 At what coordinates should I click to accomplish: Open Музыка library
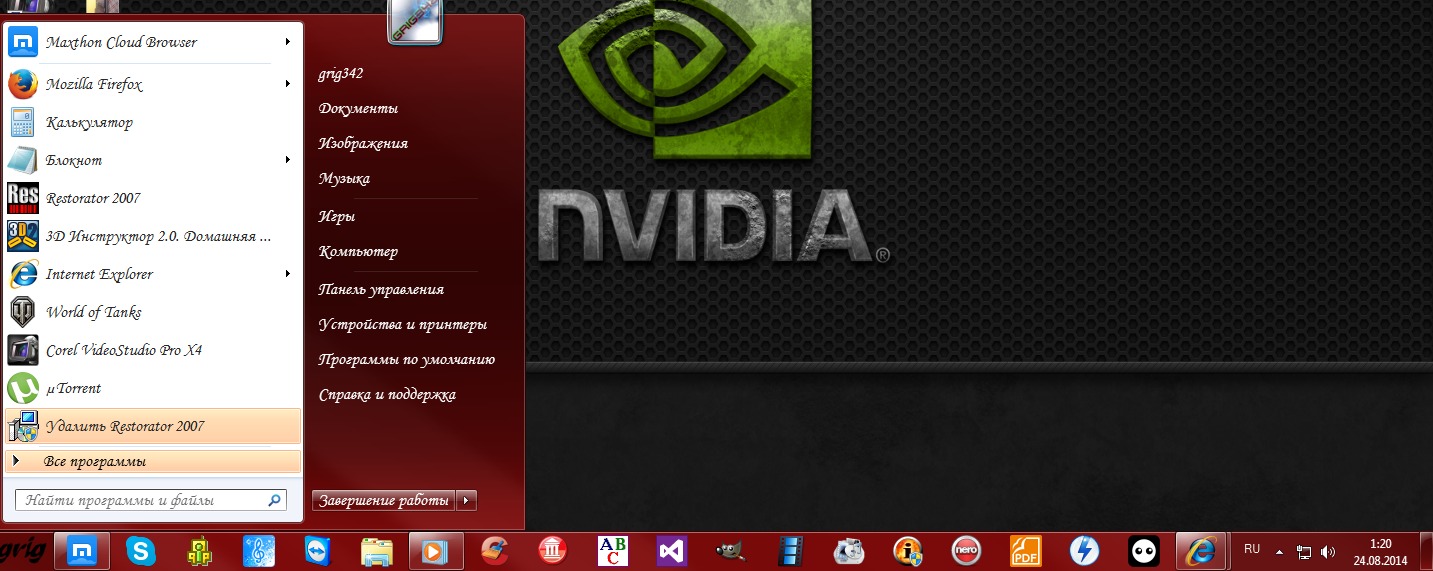pyautogui.click(x=344, y=178)
